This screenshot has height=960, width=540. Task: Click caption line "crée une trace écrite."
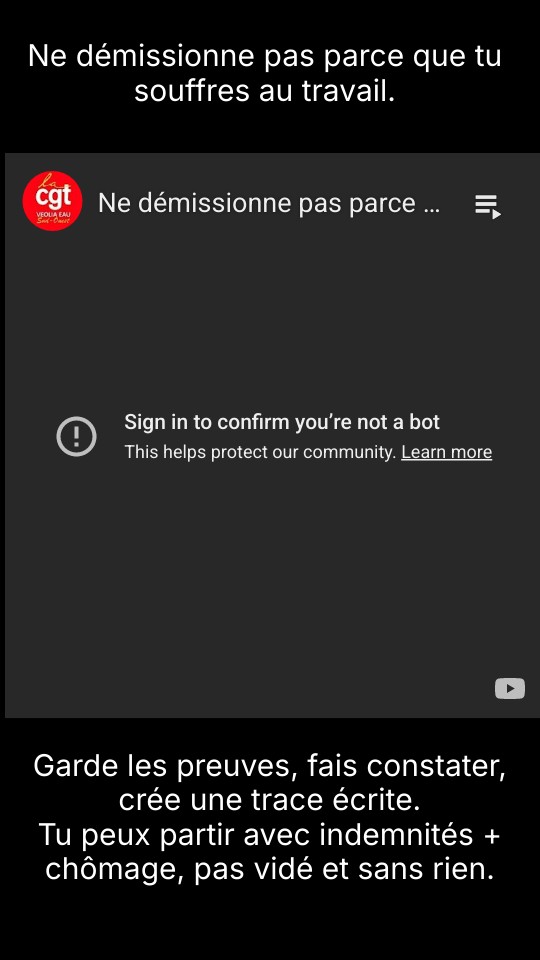point(269,800)
